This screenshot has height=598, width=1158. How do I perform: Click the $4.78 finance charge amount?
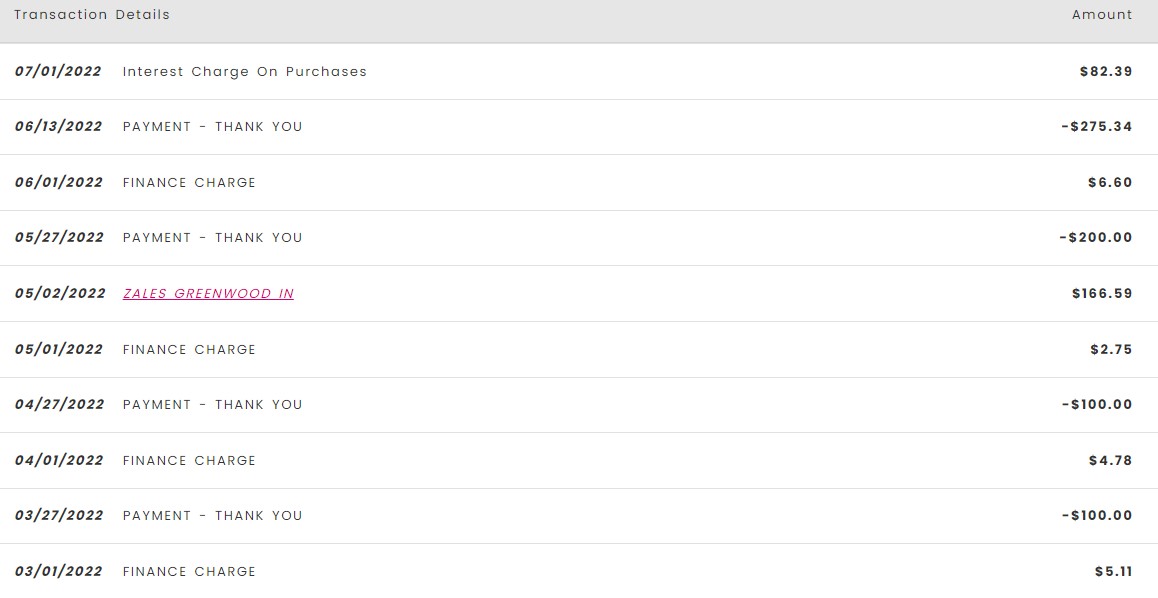click(x=1110, y=461)
